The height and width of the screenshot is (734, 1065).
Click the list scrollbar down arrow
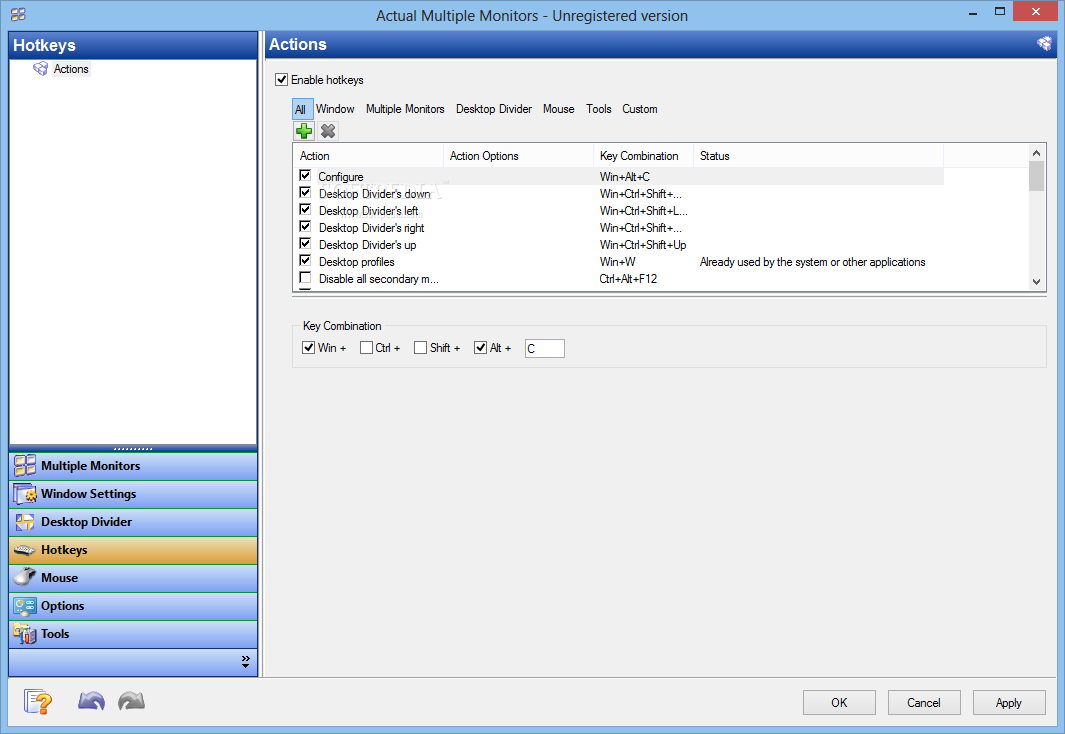pos(1036,282)
